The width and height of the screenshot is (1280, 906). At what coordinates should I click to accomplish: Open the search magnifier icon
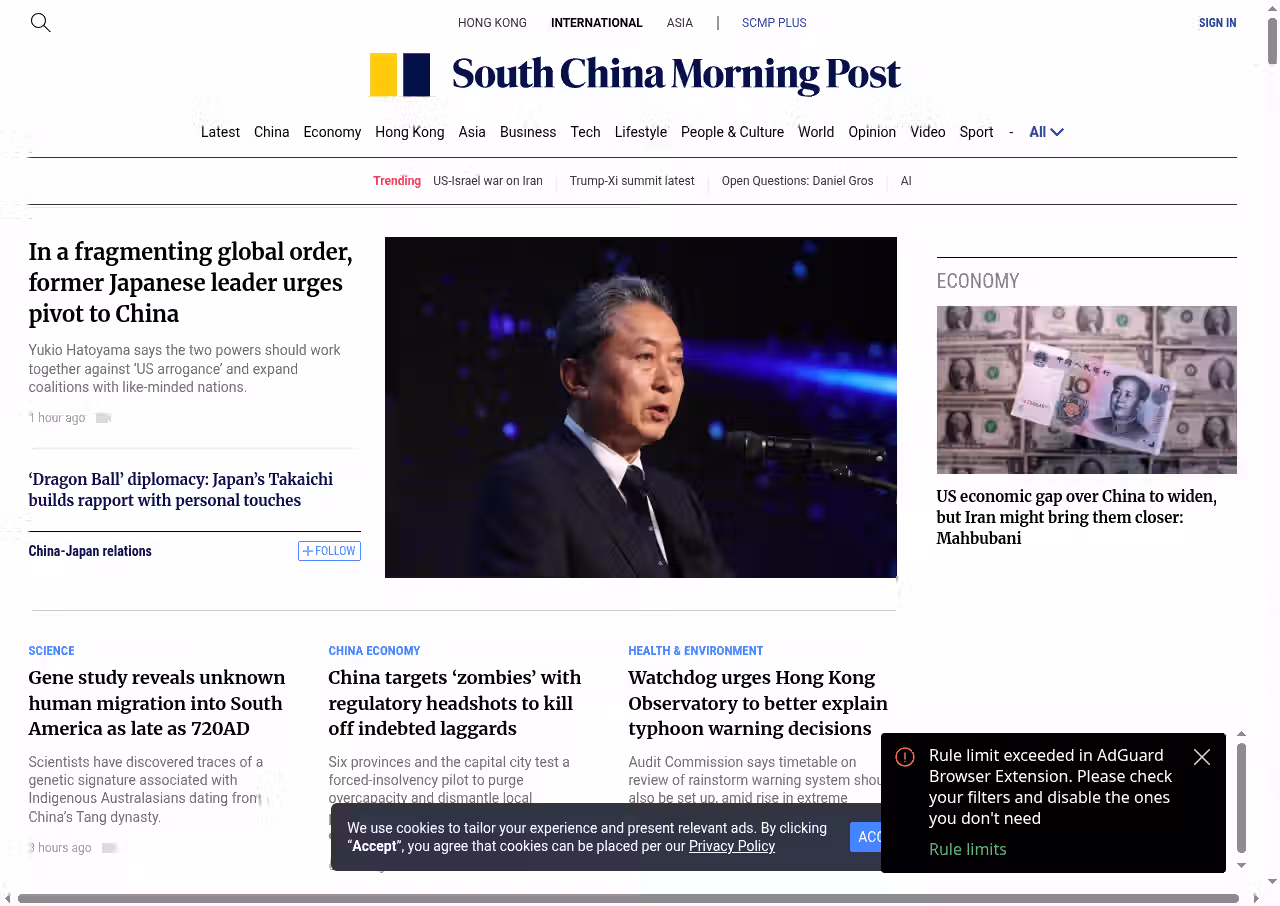(x=40, y=22)
